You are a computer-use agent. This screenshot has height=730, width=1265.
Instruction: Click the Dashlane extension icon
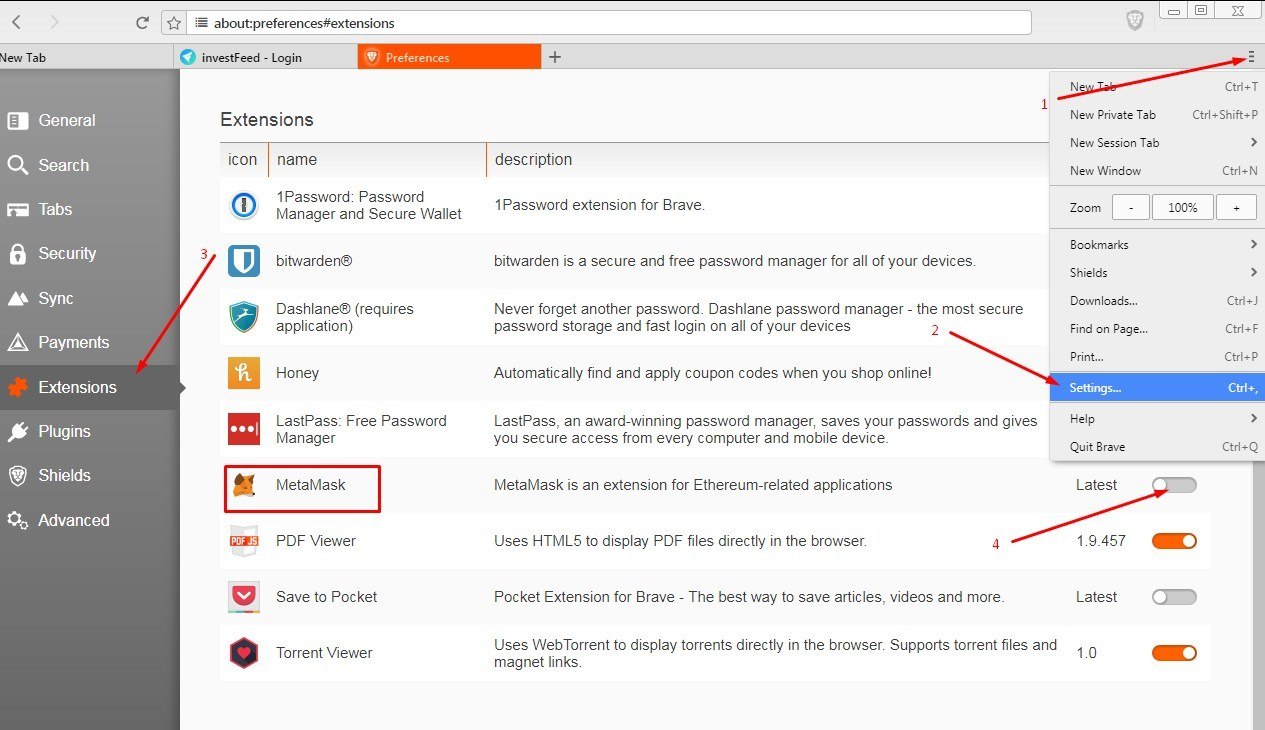click(x=244, y=317)
